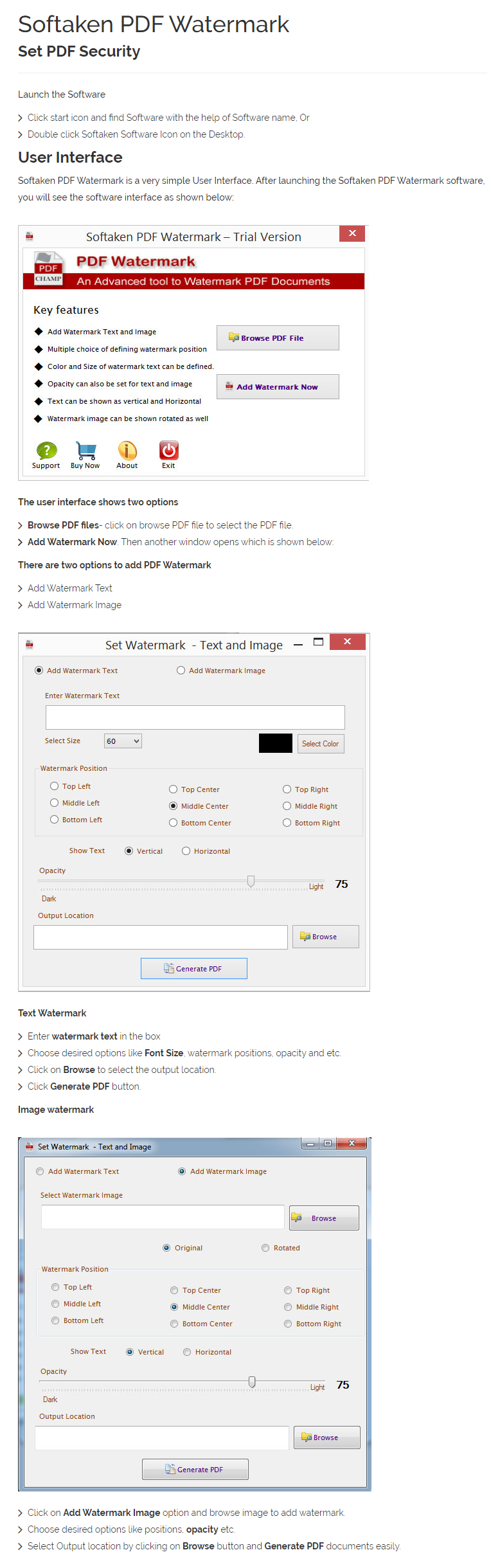Image resolution: width=491 pixels, height=1568 pixels.
Task: Close the Win7-style Set Watermark window
Action: coord(352,1143)
